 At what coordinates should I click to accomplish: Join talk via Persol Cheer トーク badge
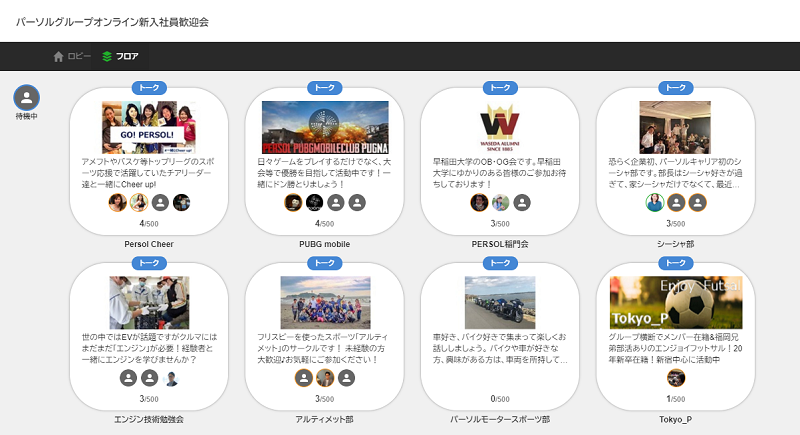[x=149, y=88]
